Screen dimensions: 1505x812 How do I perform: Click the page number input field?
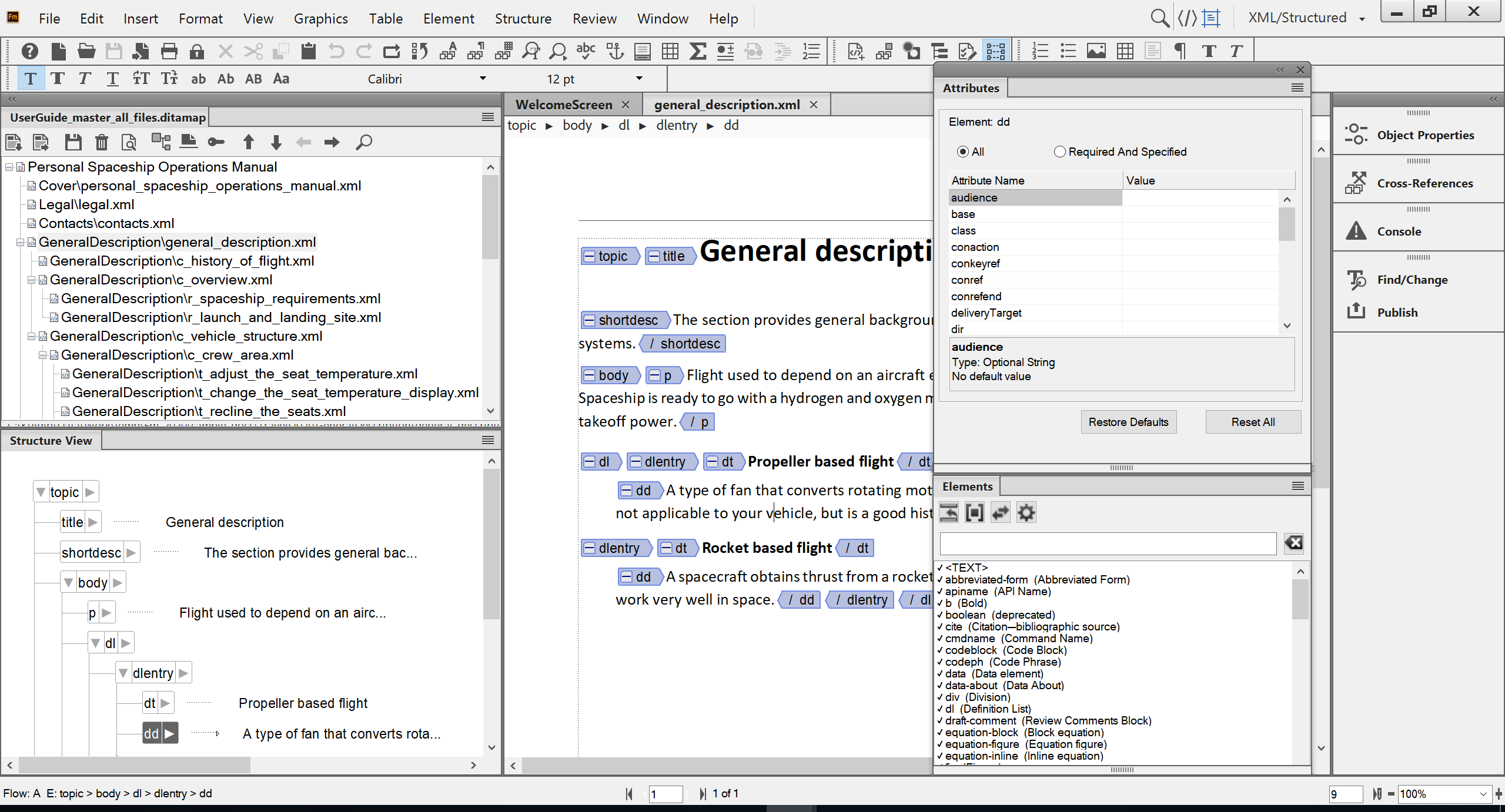pos(665,794)
